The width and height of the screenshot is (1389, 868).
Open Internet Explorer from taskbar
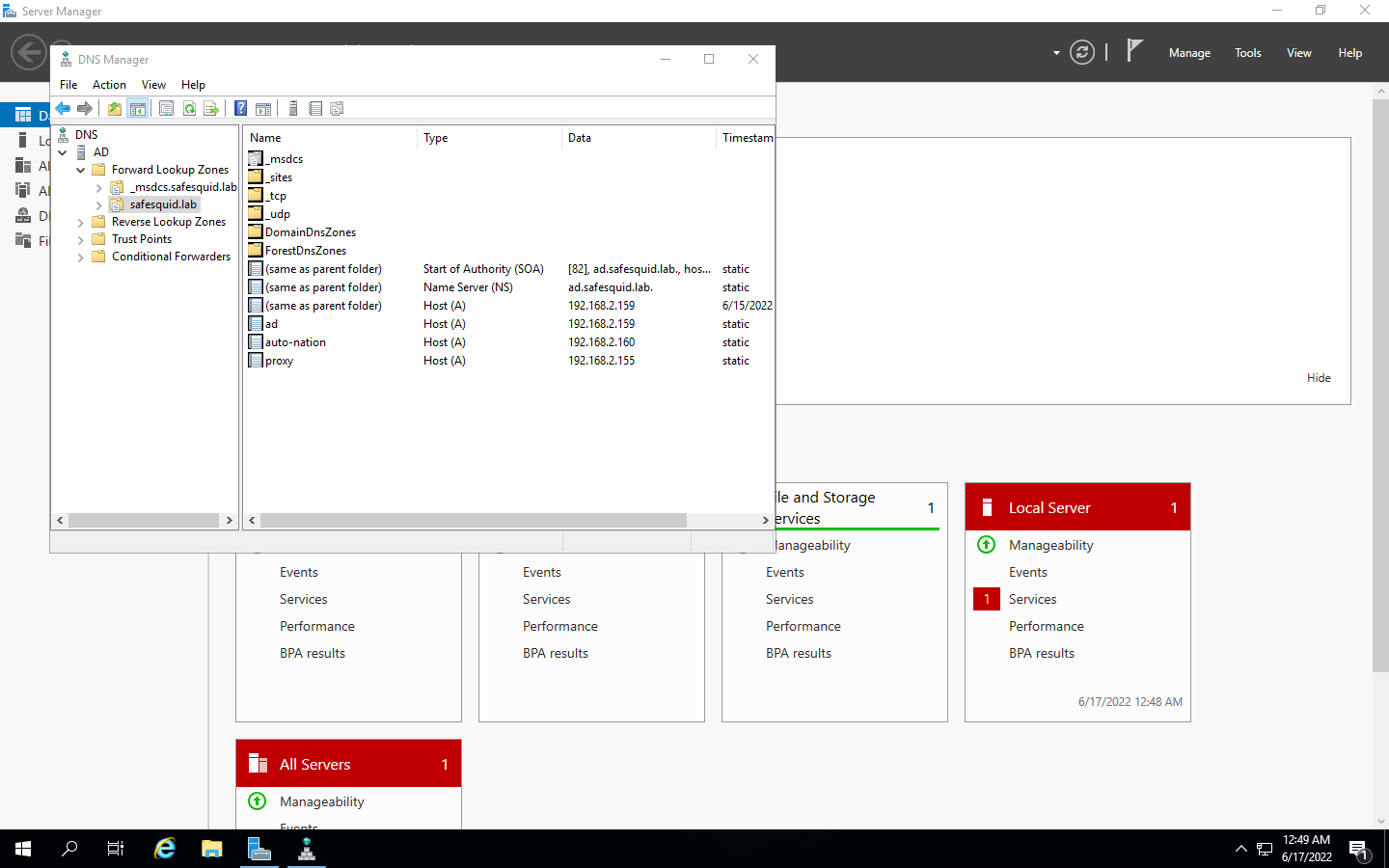click(x=165, y=849)
